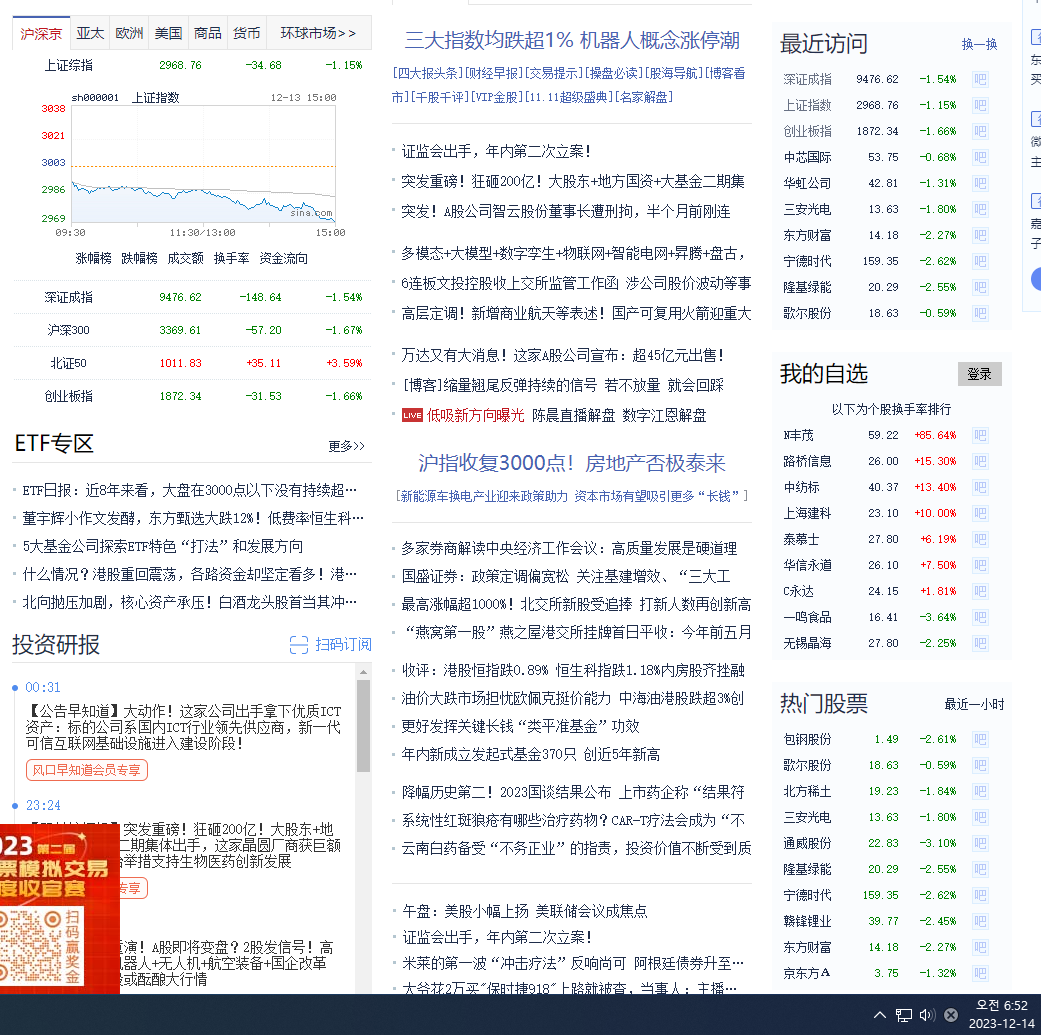Click the scroll-up arrow of 投资研报 list

[363, 673]
